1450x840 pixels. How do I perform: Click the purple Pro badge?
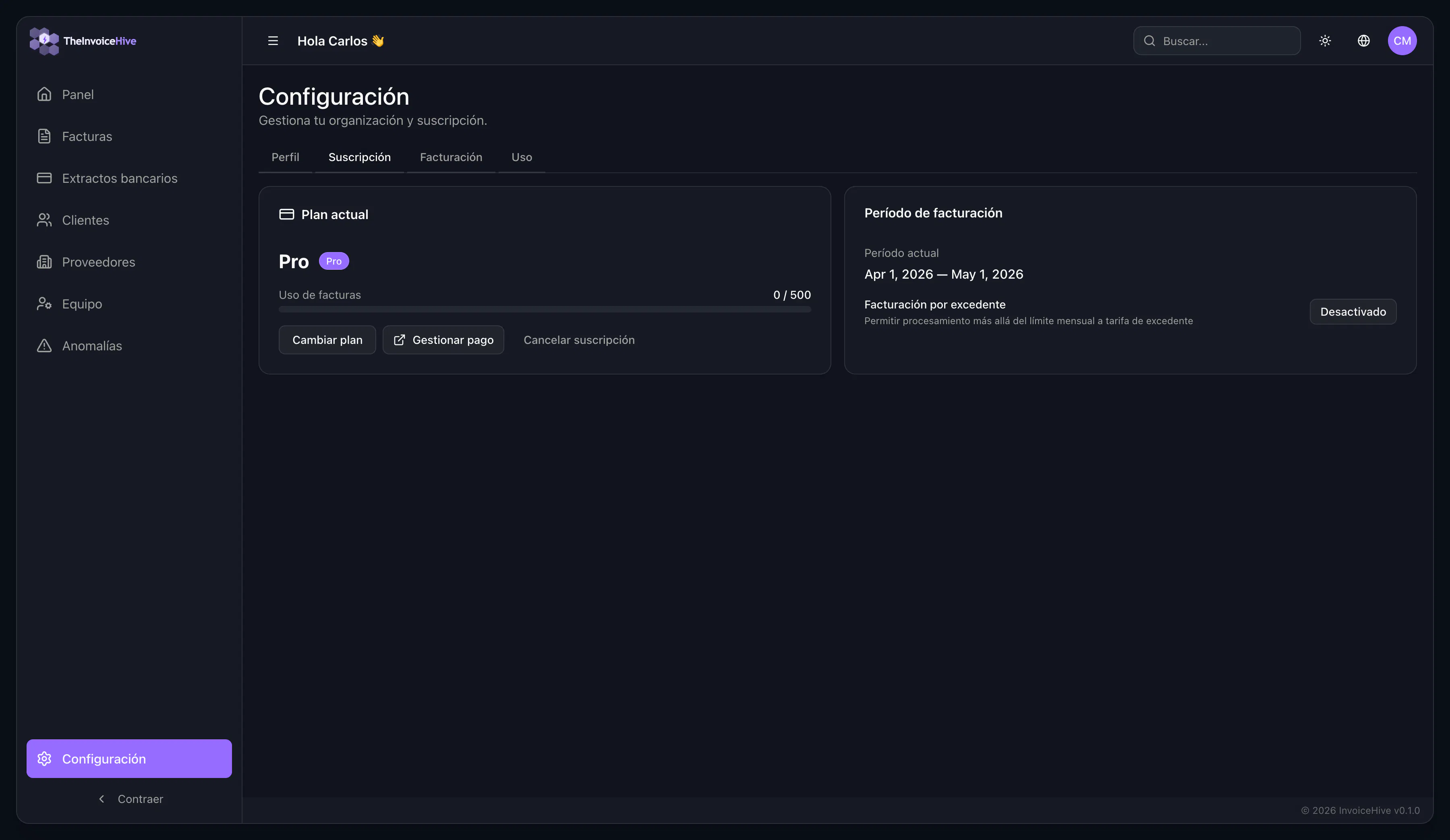[x=334, y=261]
